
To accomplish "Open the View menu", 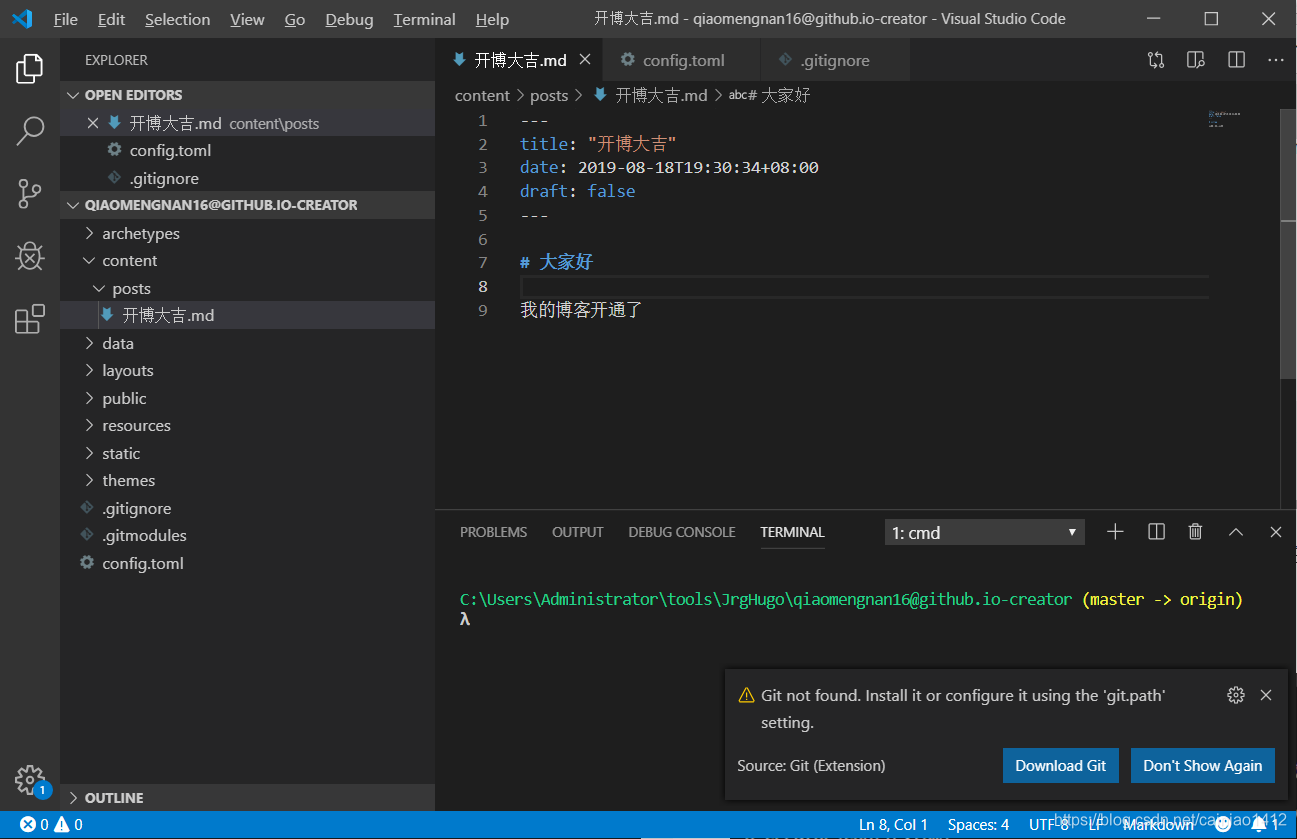I will point(247,19).
